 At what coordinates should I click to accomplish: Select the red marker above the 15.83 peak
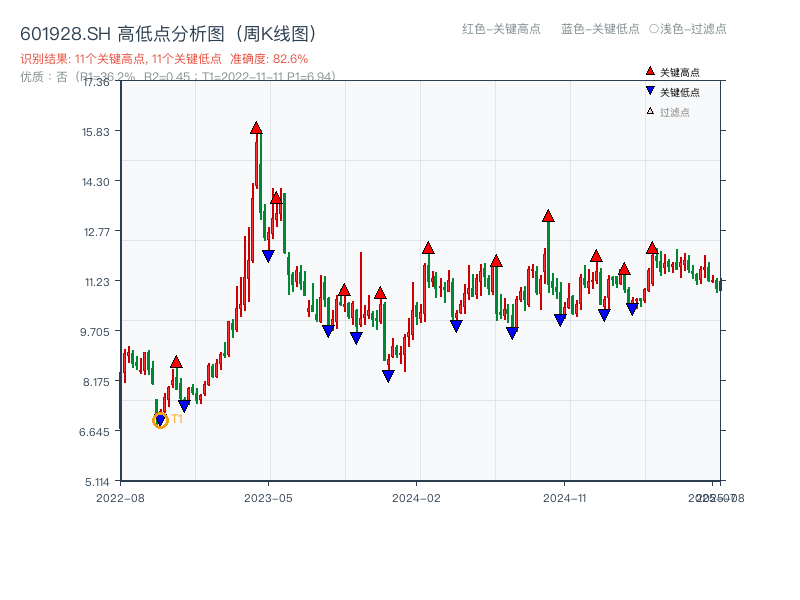click(x=257, y=127)
